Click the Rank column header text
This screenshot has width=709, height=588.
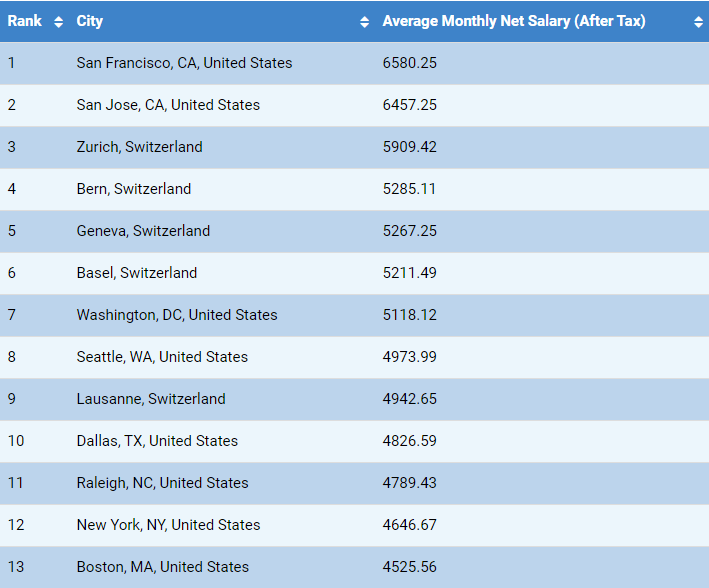coord(25,21)
